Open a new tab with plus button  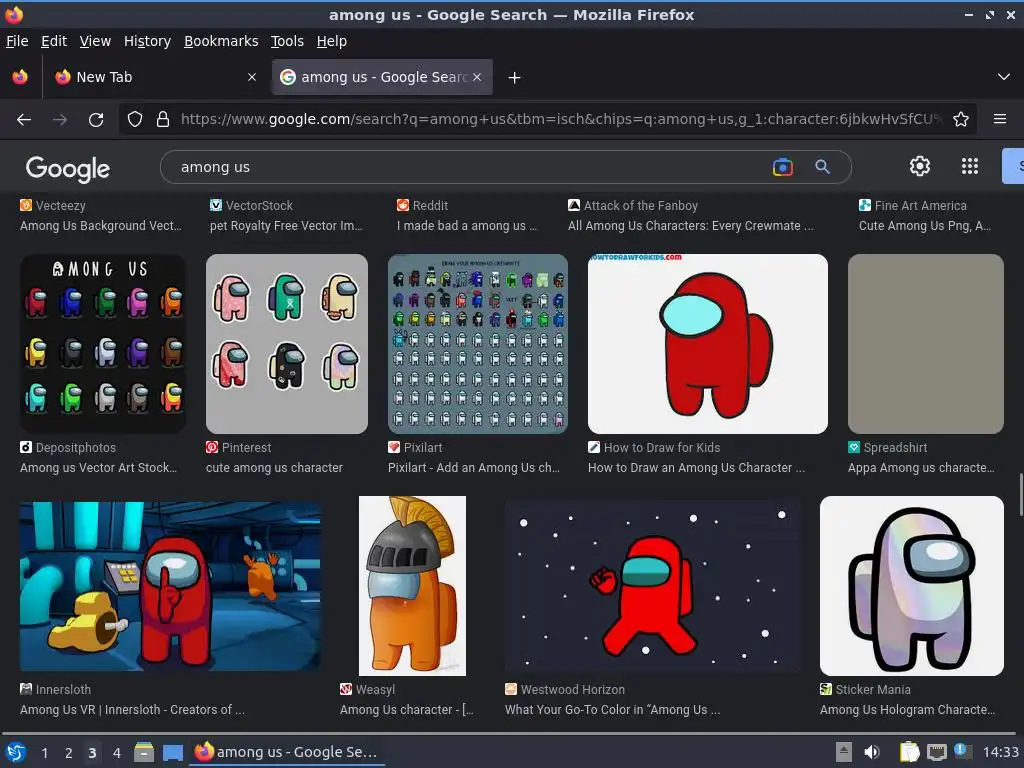(x=515, y=78)
